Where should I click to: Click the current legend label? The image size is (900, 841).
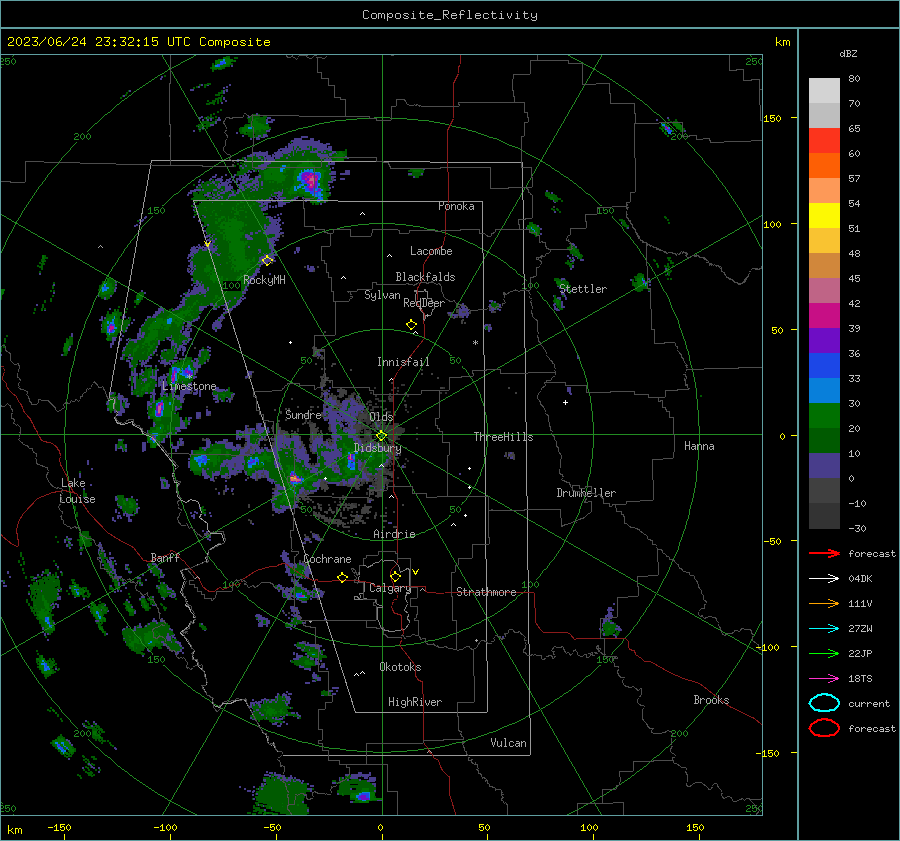(x=869, y=703)
